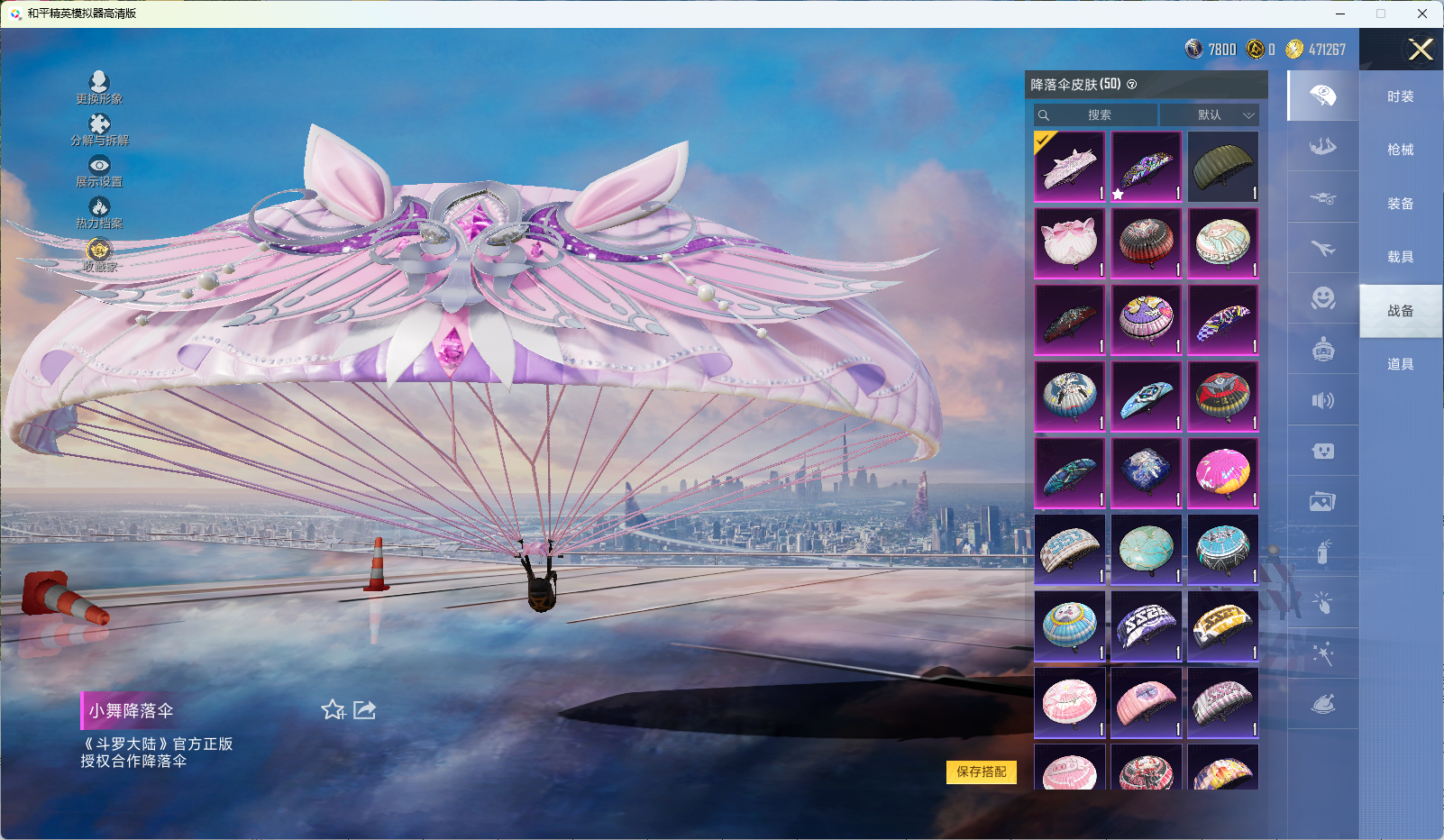Share the 小舞降落伞 skin via share icon

364,710
